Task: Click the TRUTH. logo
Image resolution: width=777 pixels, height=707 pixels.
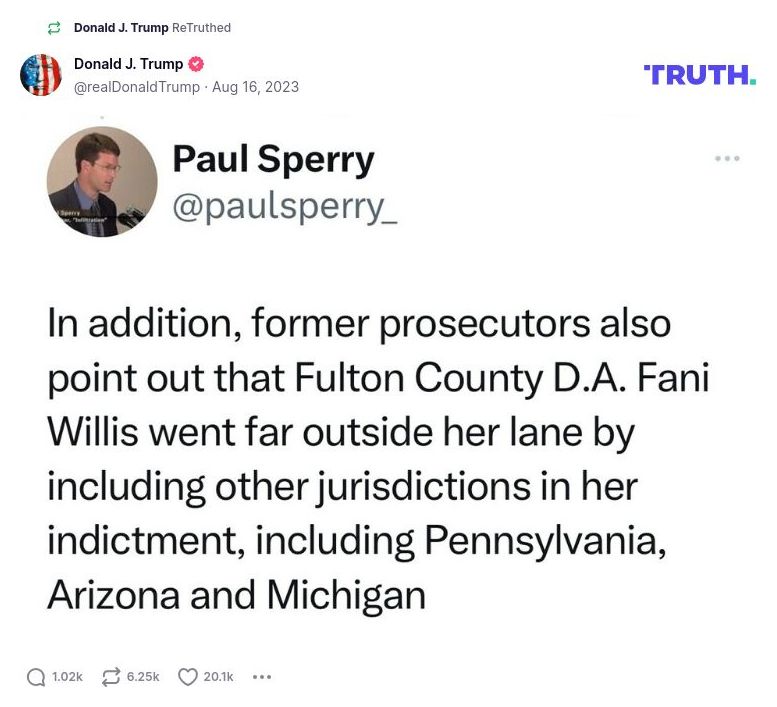Action: tap(700, 74)
